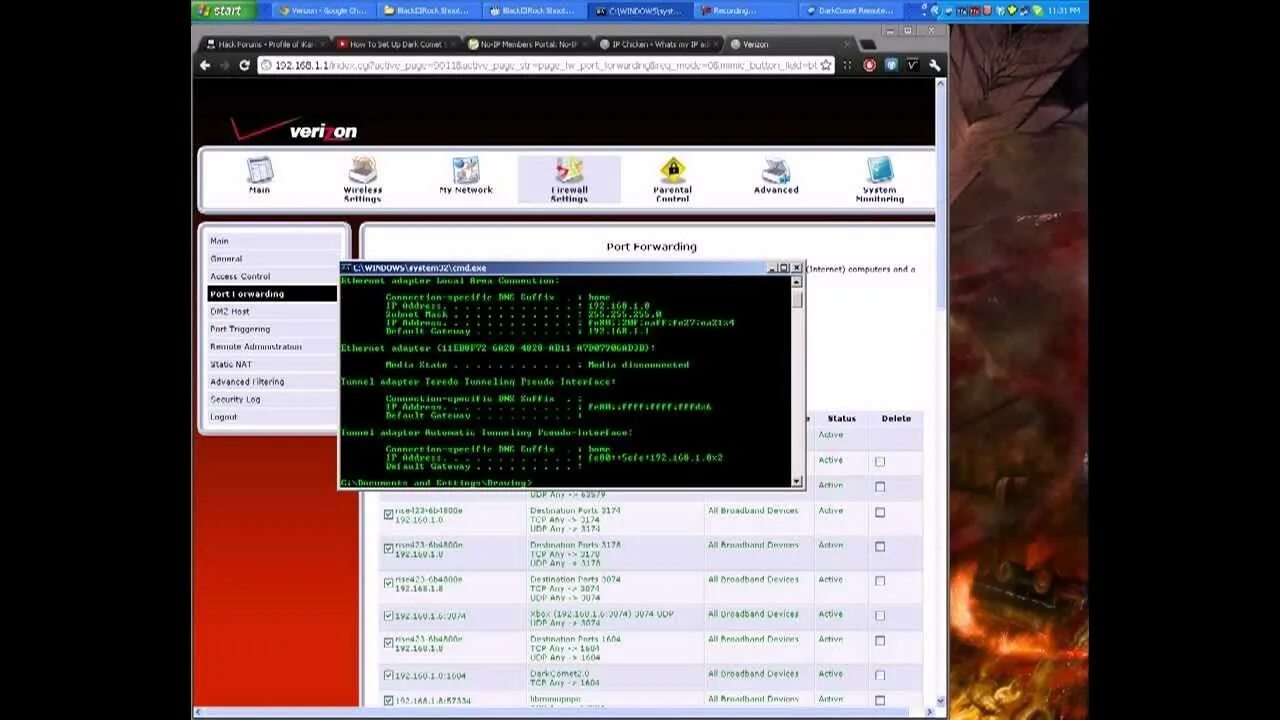
Task: Tick the Delete checkbox for Xbox 3074 UDP row
Action: click(880, 615)
